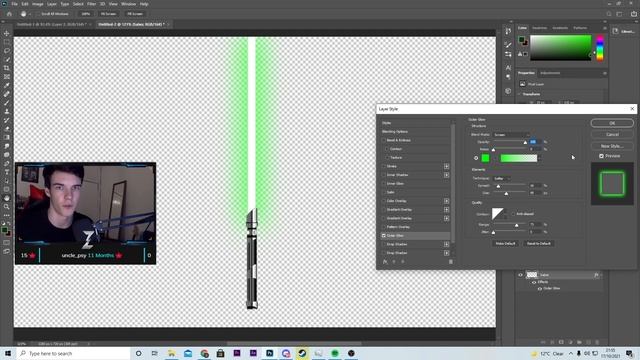Open the Layer menu
This screenshot has width=640, height=360.
[52, 4]
